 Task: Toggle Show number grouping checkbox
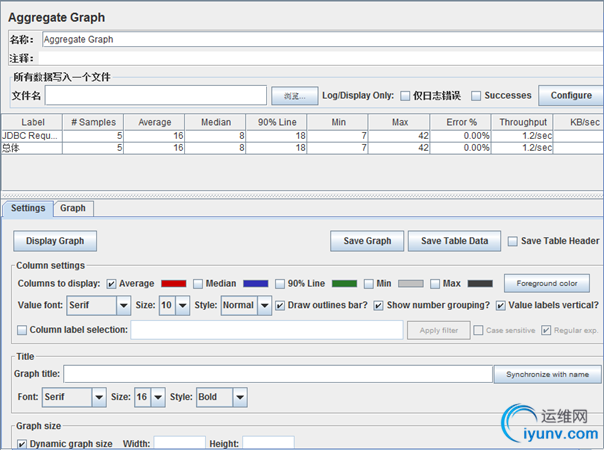click(379, 306)
